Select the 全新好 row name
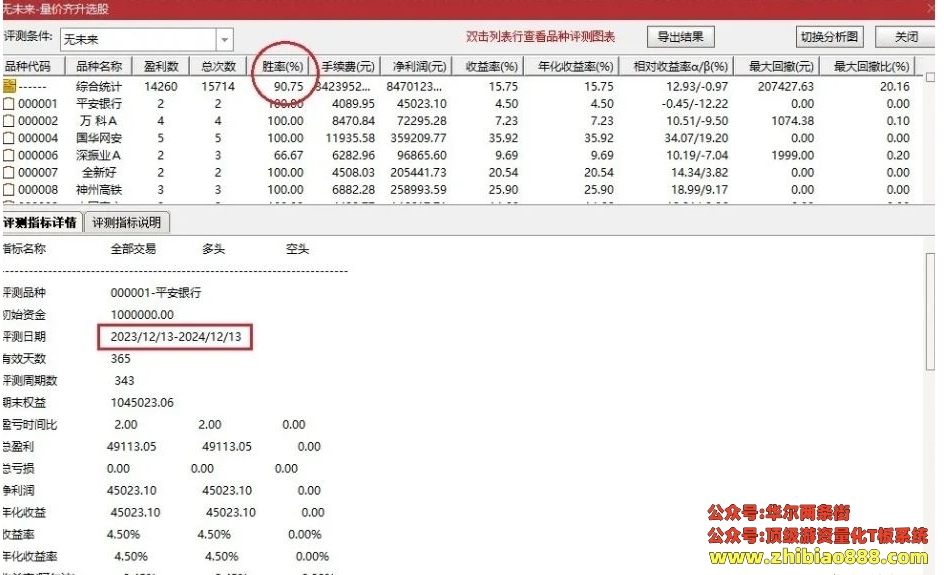Screen dimensions: 944x575 click(99, 172)
